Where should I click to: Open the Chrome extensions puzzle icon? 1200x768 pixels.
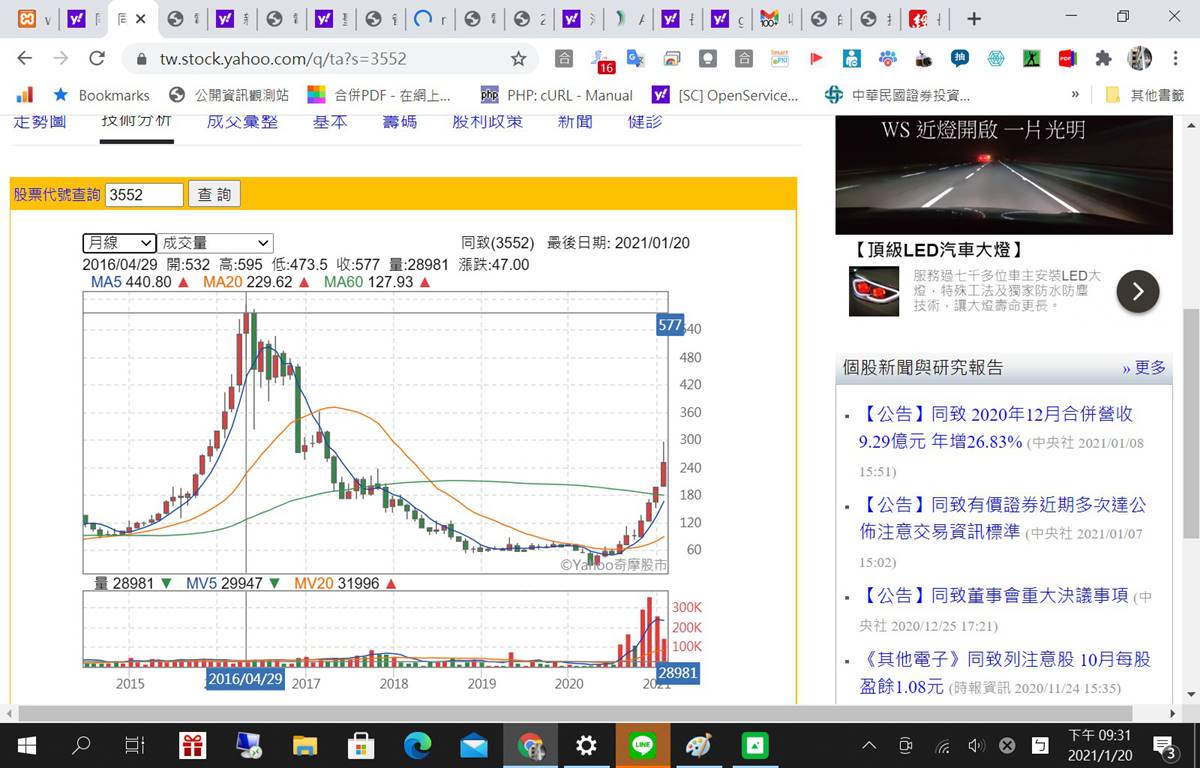click(1103, 59)
